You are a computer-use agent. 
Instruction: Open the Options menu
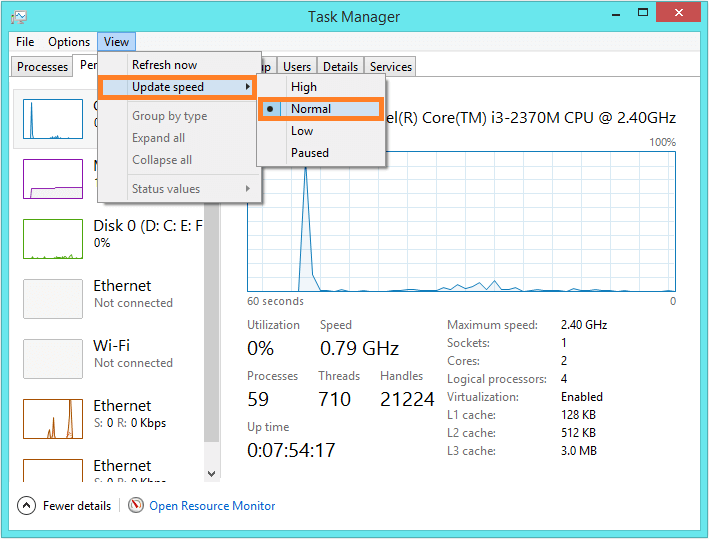[69, 42]
